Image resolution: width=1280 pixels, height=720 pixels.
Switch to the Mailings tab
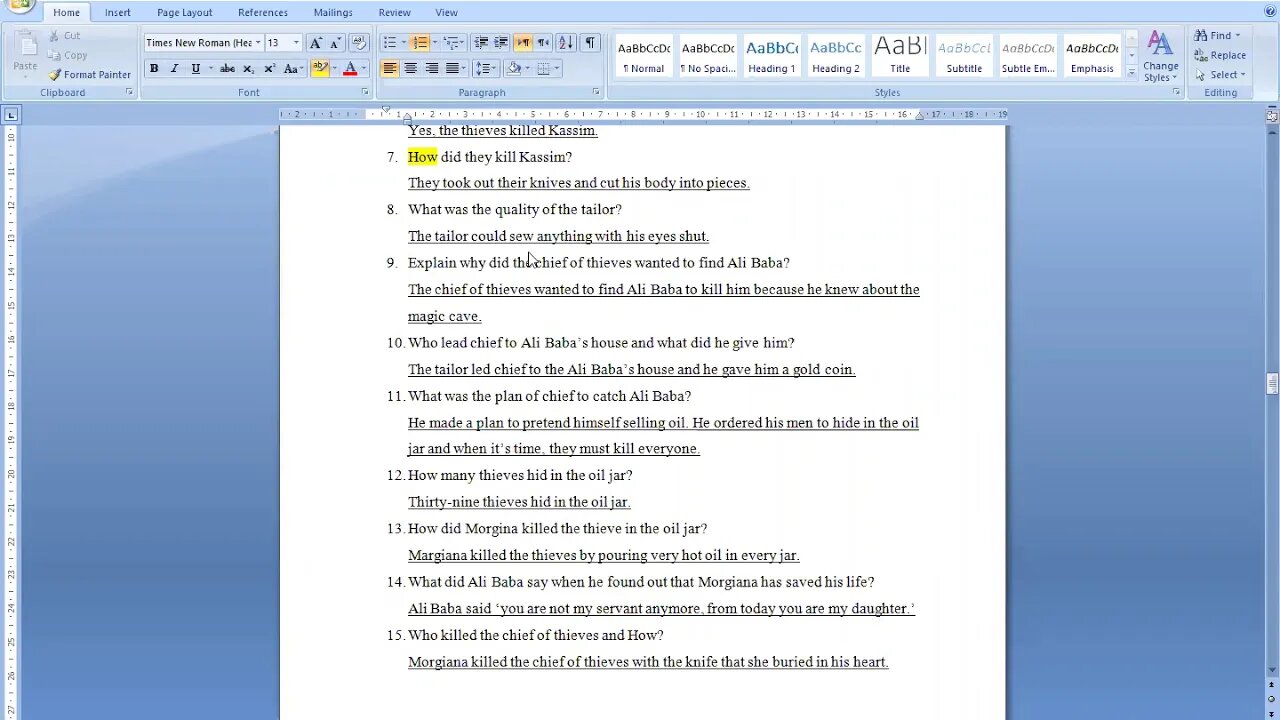point(333,13)
